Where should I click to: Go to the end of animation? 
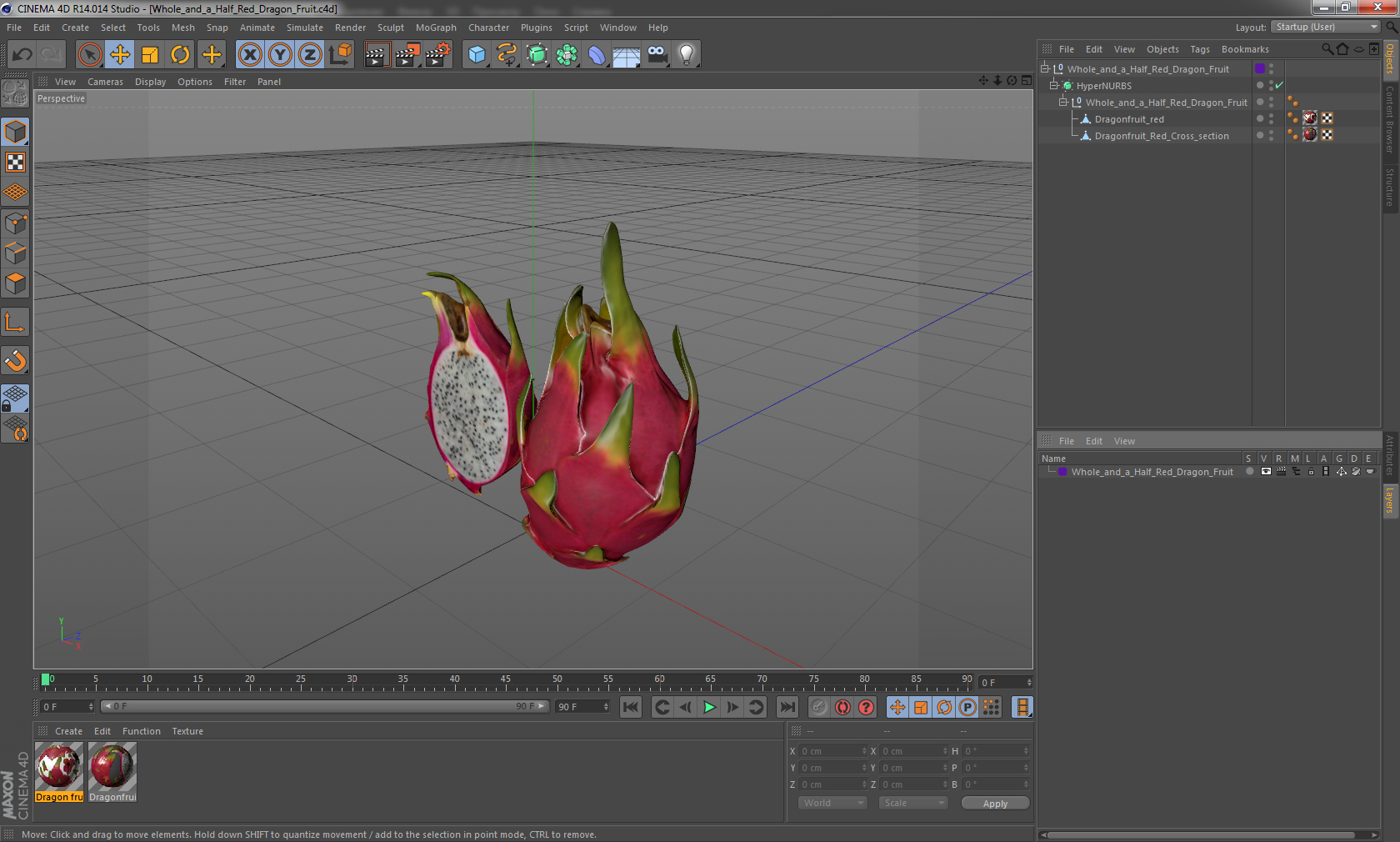tap(787, 707)
